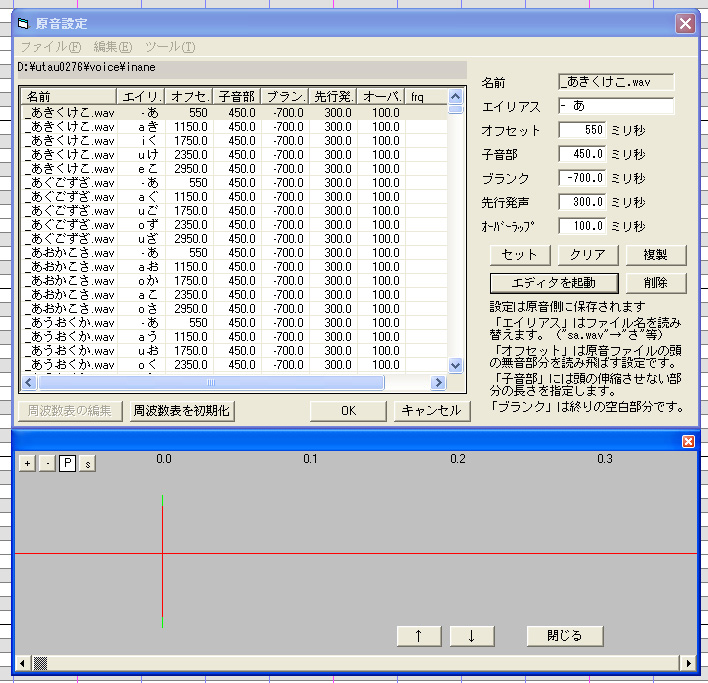Viewport: 708px width, 683px height.
Task: Click the waveform horizontal scrollbar thumb
Action: [x=40, y=663]
